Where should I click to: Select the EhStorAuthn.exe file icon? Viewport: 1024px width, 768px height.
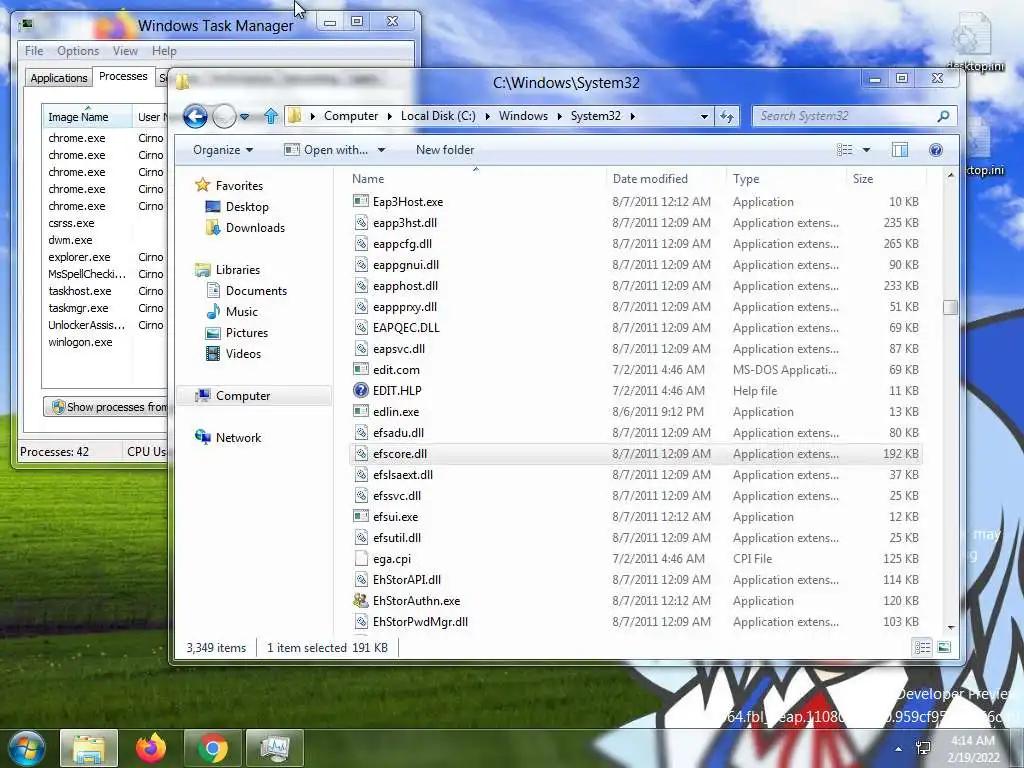(x=360, y=600)
